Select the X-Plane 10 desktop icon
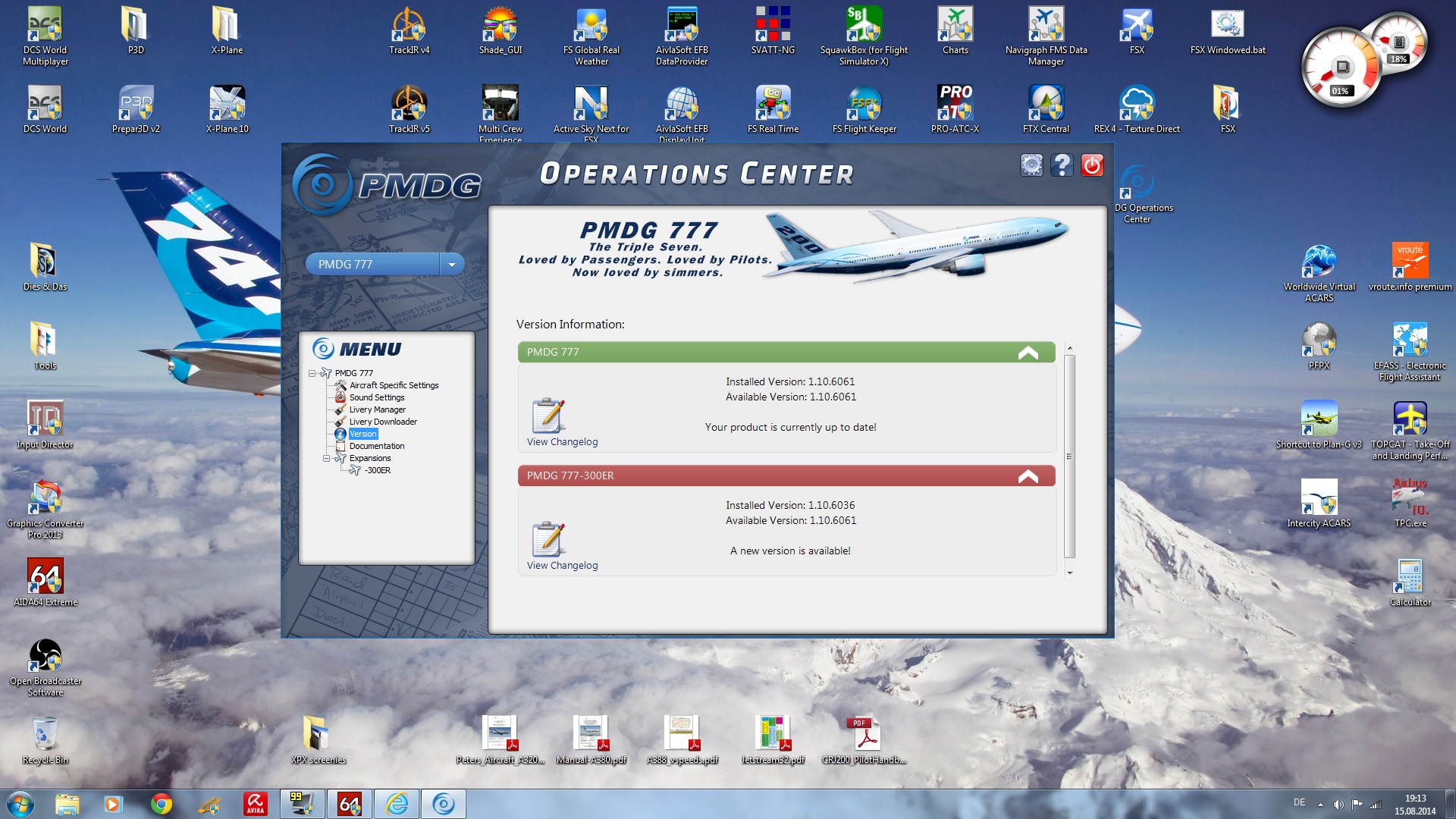The height and width of the screenshot is (819, 1456). [227, 109]
